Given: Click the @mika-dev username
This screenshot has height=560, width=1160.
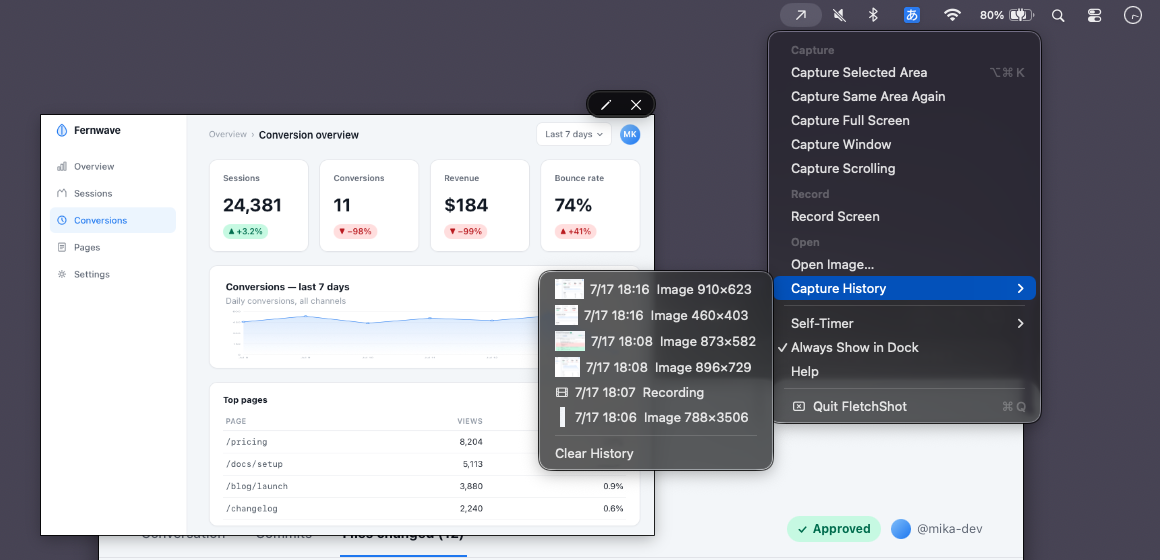Looking at the screenshot, I should coord(949,529).
